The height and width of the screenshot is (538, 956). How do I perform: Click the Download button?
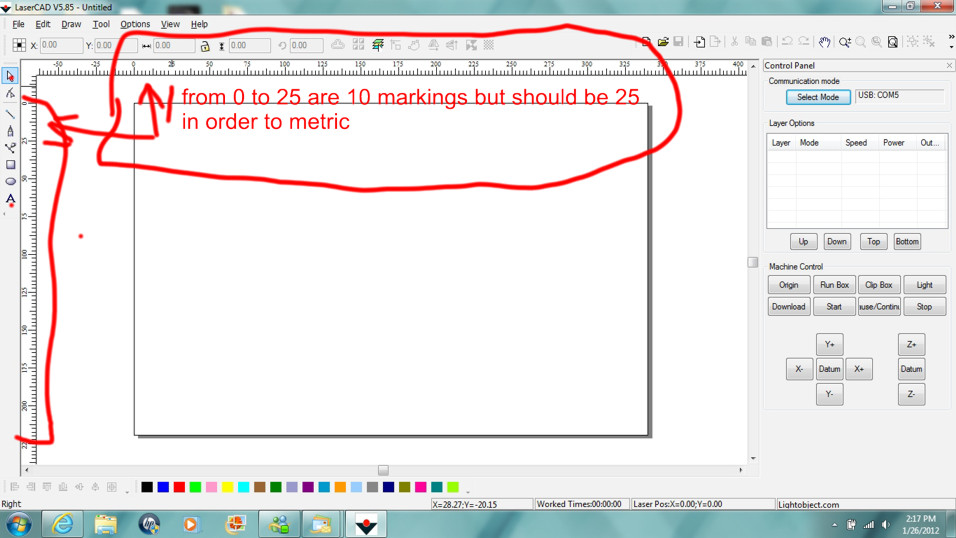tap(788, 307)
